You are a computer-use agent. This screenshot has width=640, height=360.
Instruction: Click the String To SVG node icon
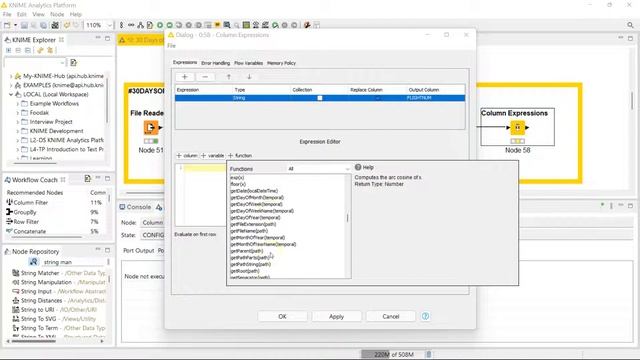click(16, 319)
